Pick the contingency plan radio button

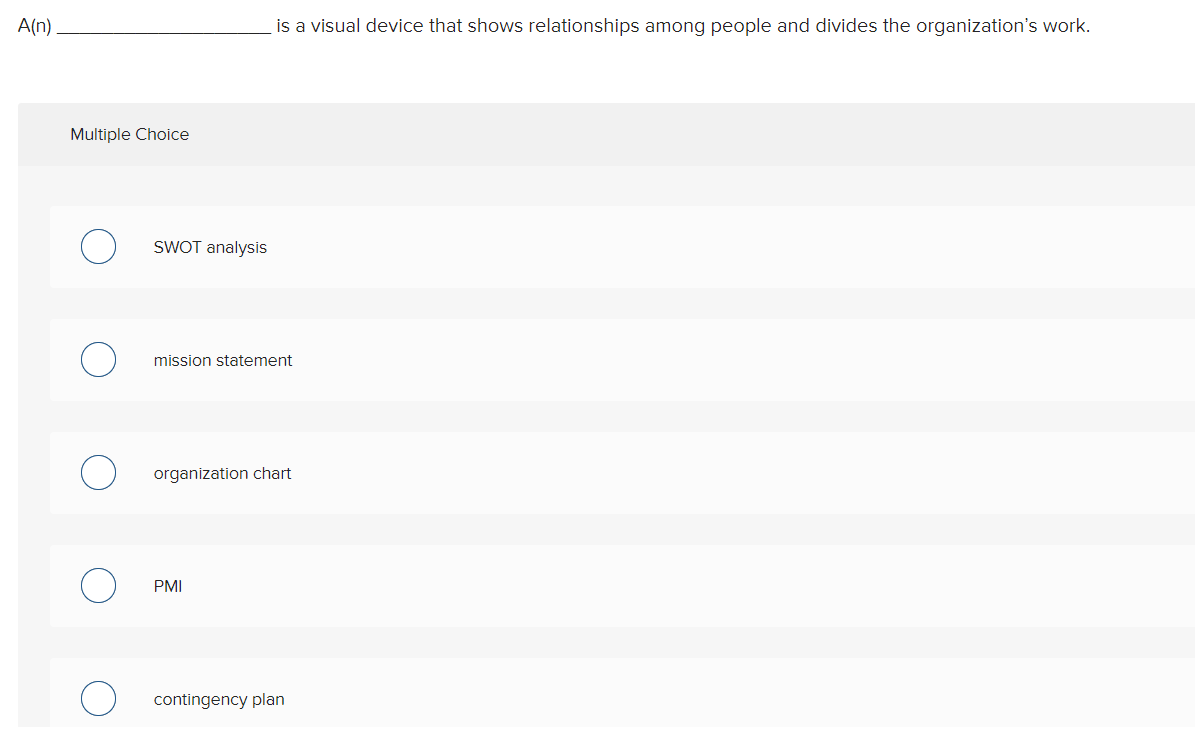point(98,698)
